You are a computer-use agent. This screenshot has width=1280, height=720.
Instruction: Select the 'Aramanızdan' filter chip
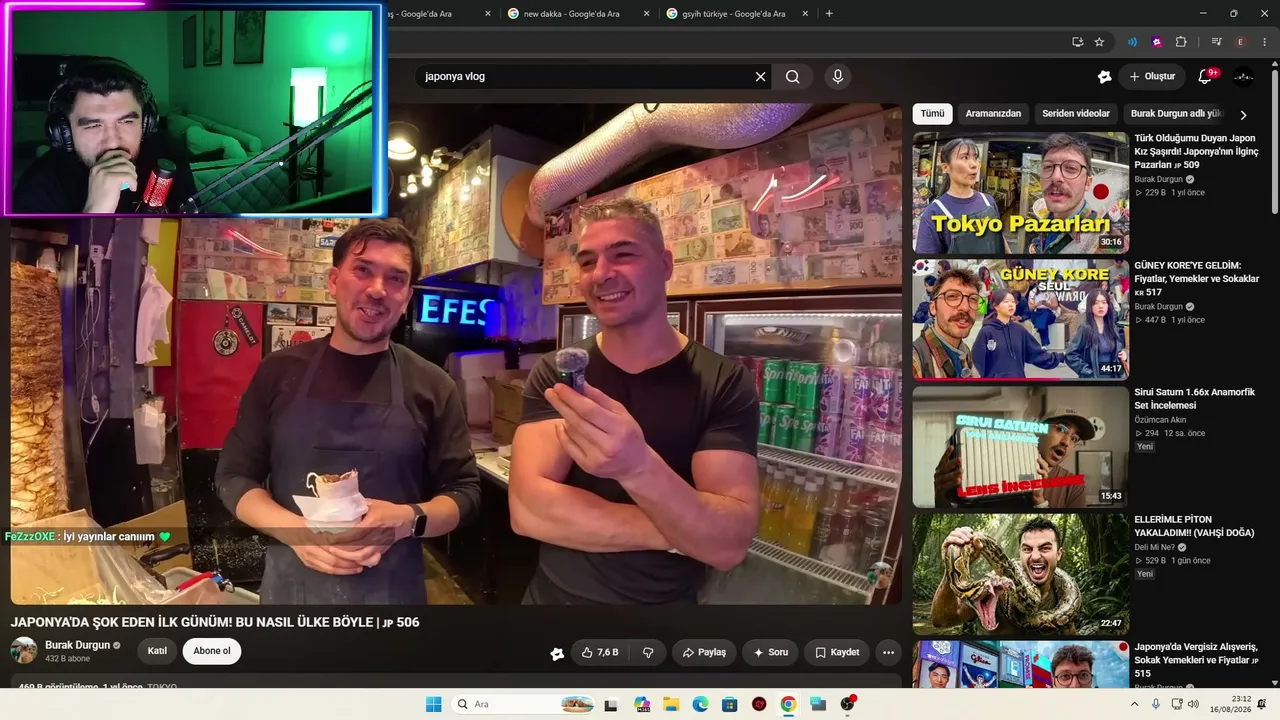coord(993,114)
